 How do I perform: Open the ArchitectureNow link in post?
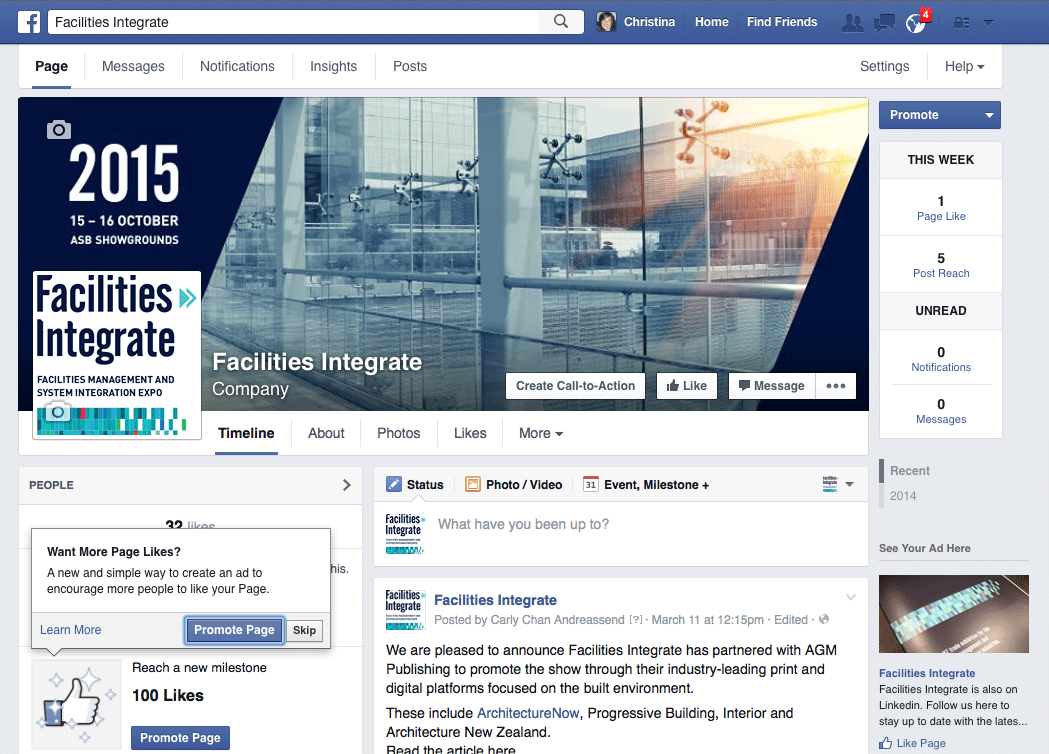click(x=528, y=713)
